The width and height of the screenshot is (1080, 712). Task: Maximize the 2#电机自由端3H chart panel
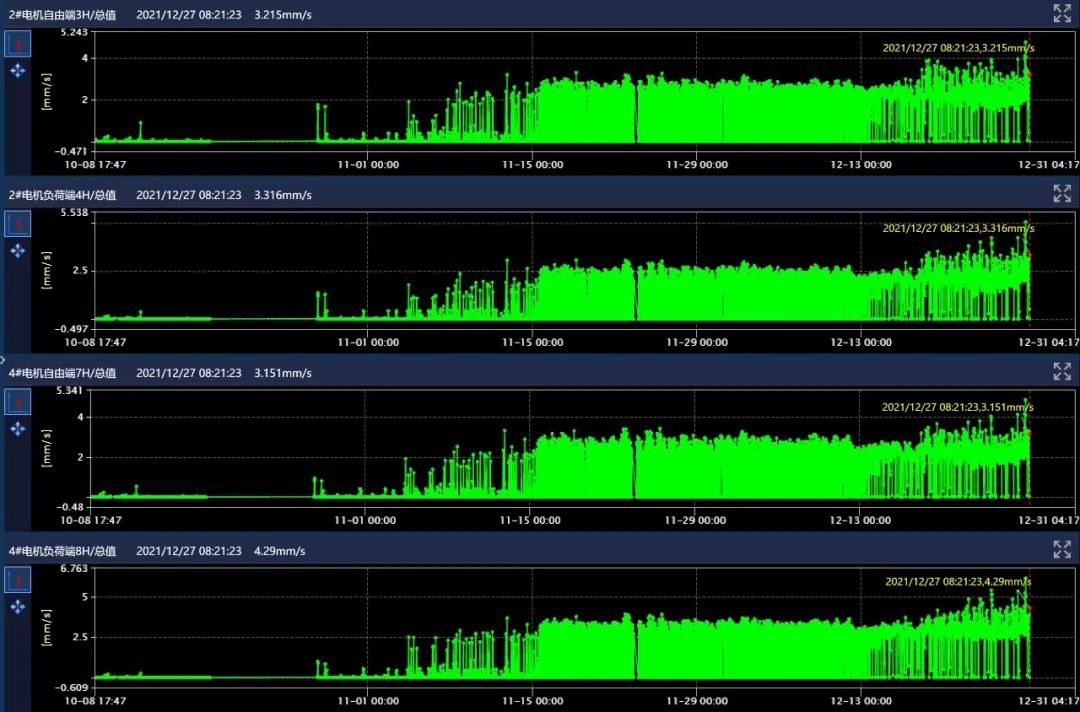[x=1062, y=13]
